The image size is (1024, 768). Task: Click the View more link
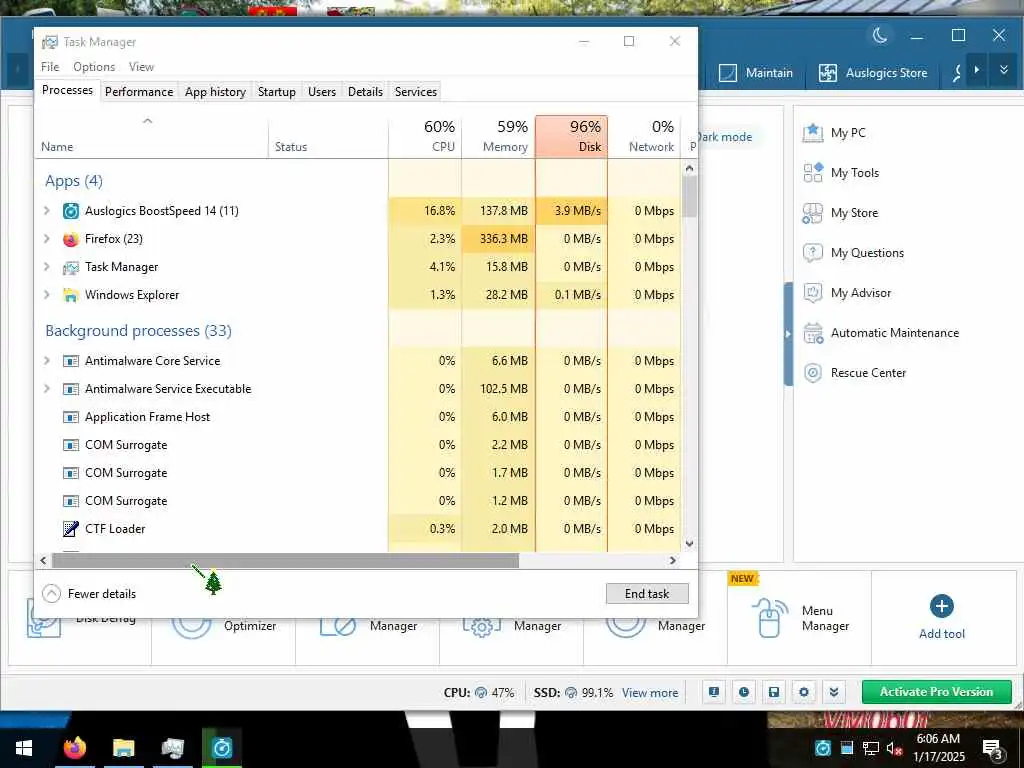650,693
